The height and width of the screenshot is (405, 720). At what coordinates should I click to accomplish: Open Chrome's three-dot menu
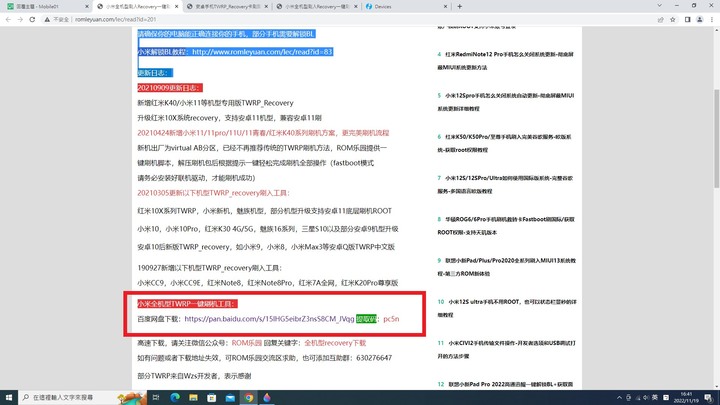point(712,20)
